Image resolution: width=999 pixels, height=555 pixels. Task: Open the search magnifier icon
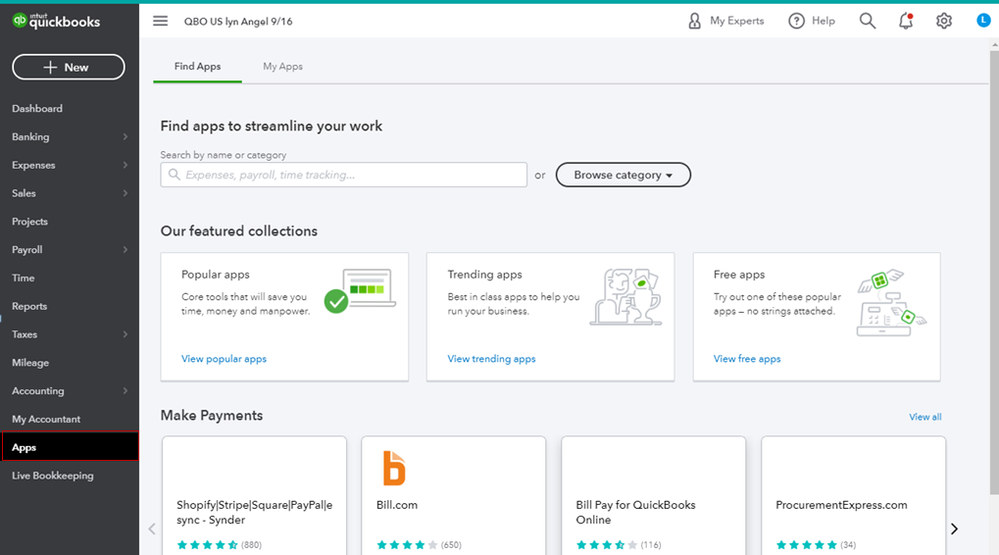click(x=867, y=21)
